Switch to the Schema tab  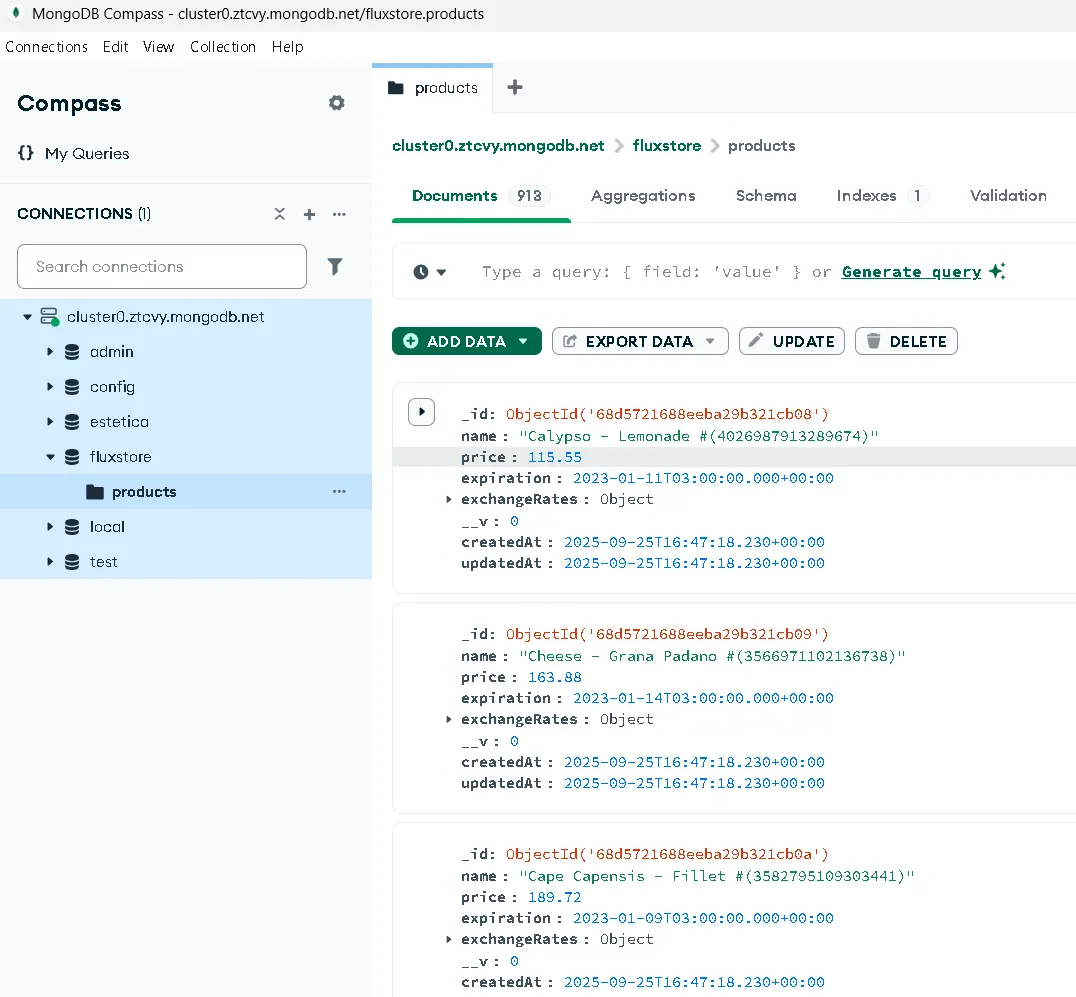(x=766, y=196)
